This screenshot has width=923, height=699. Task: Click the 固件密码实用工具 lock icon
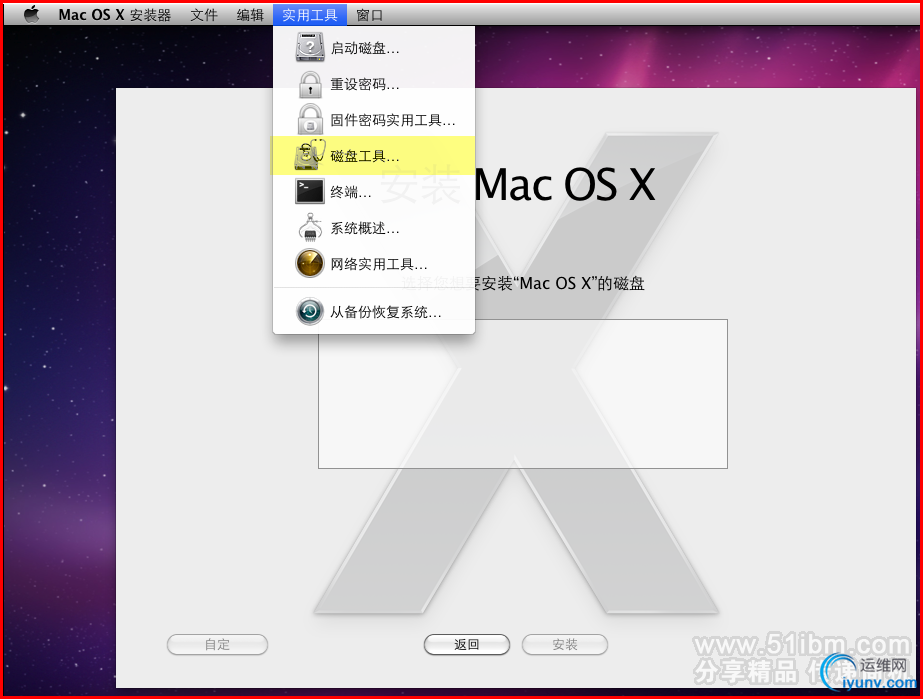tap(310, 120)
